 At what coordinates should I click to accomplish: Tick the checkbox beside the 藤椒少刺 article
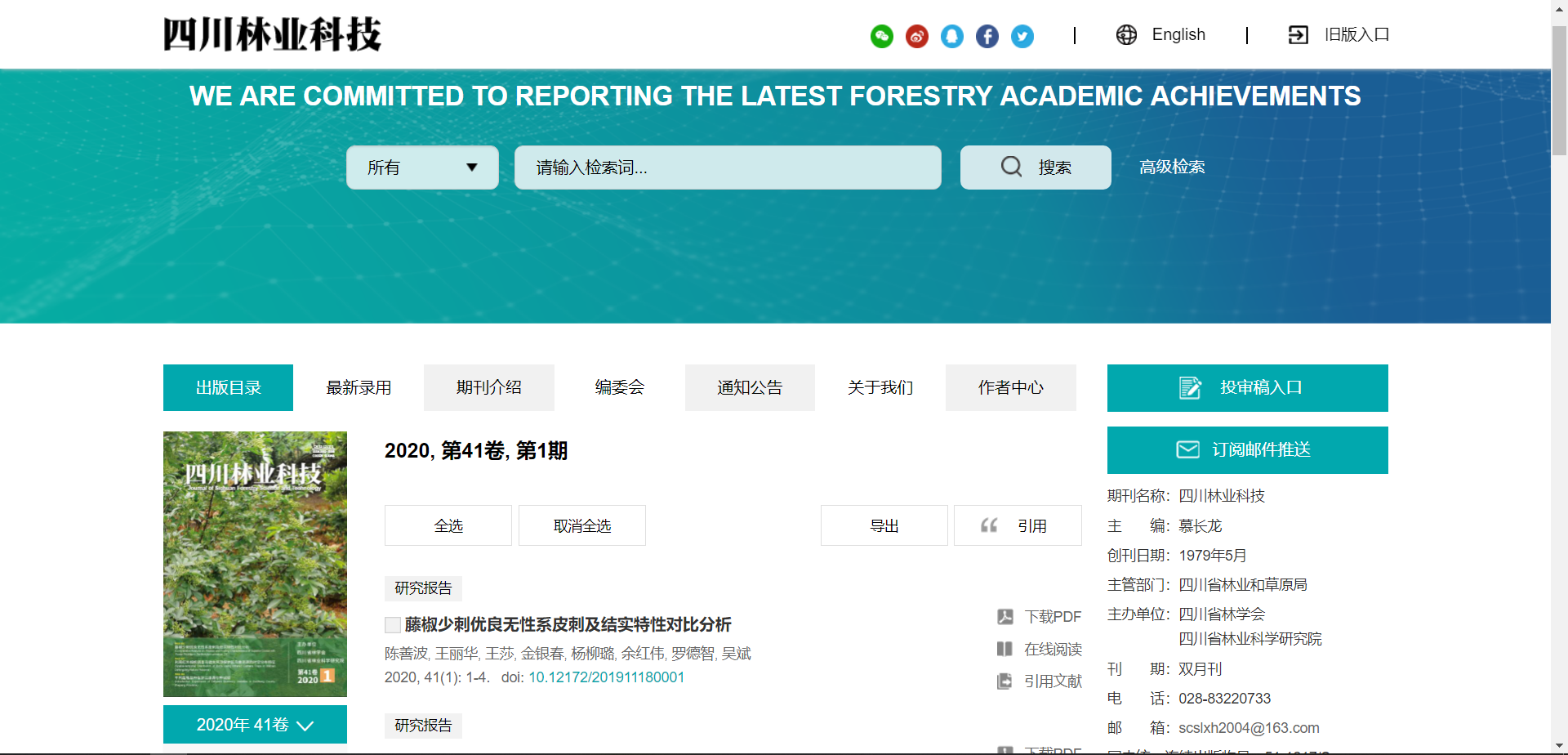pos(393,625)
